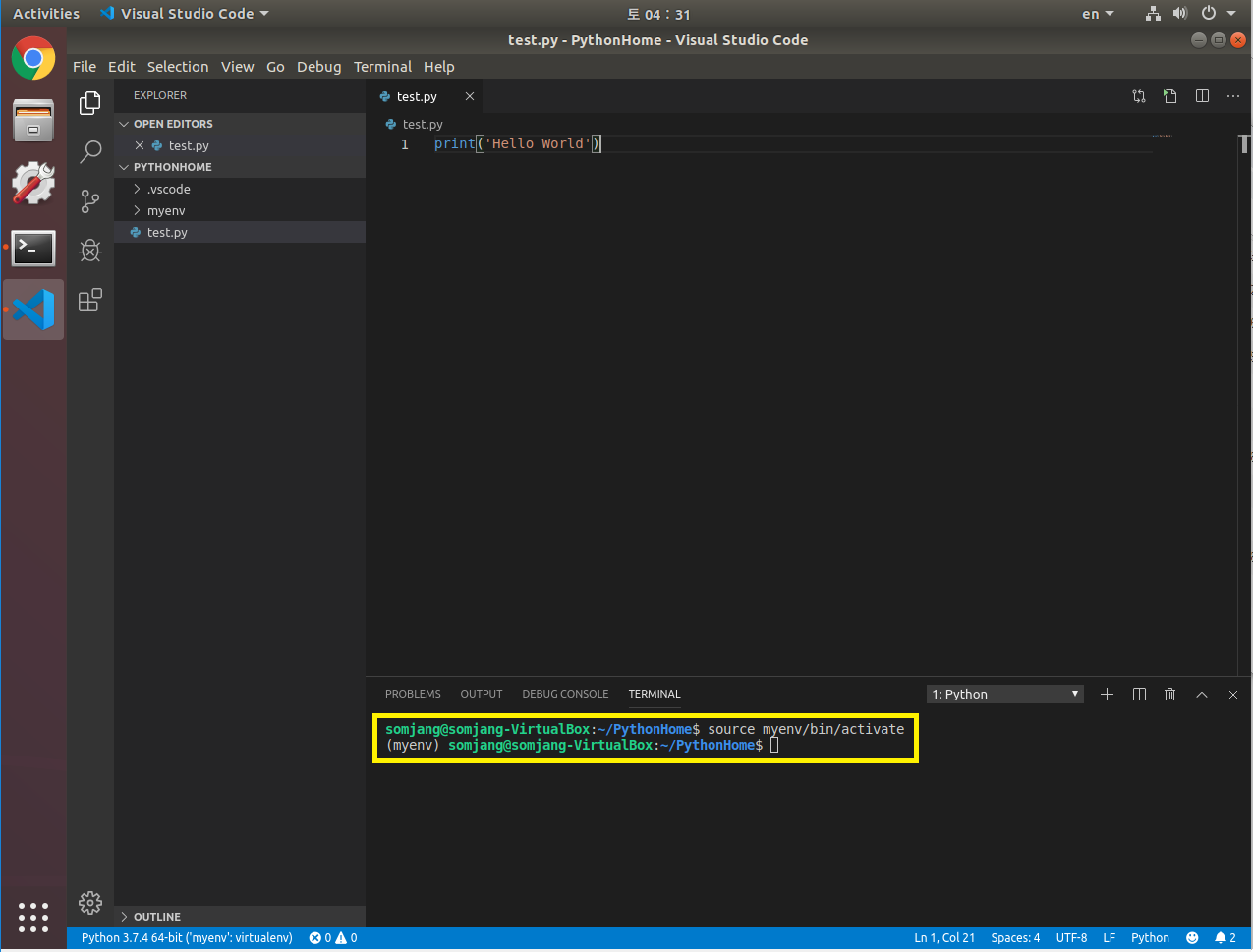Open the Debug menu

pos(319,67)
